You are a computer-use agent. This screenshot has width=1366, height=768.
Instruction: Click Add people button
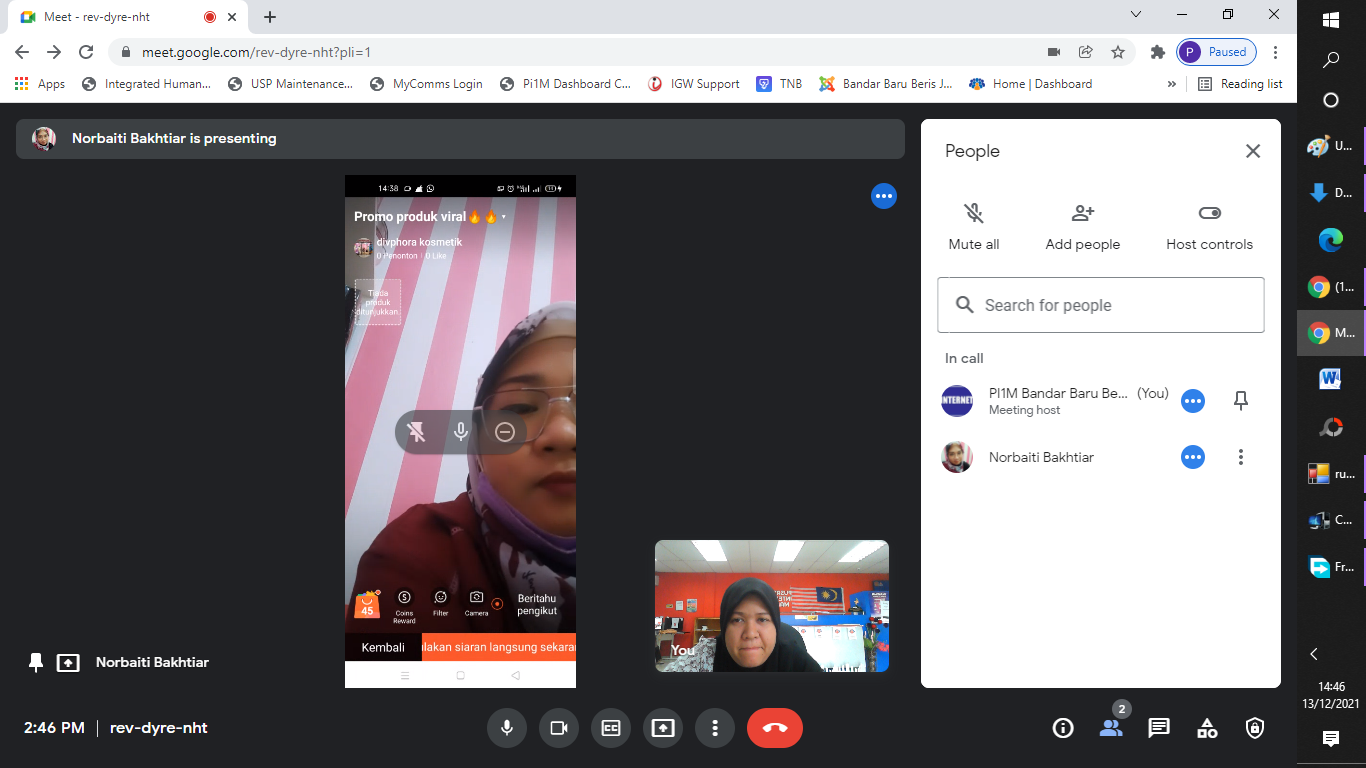click(x=1082, y=226)
